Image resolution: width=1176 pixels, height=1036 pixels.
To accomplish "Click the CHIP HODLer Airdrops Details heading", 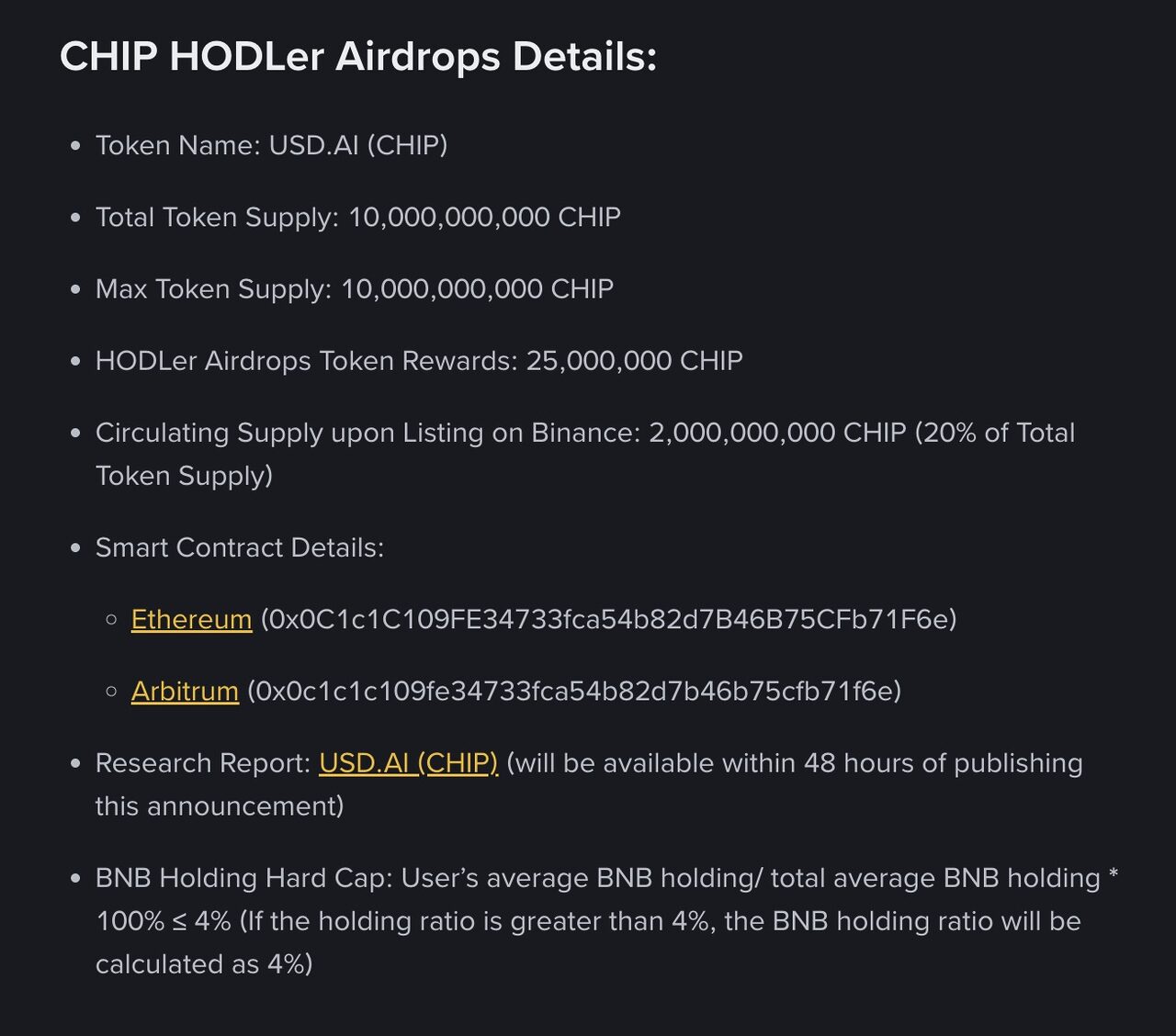I will pos(358,57).
